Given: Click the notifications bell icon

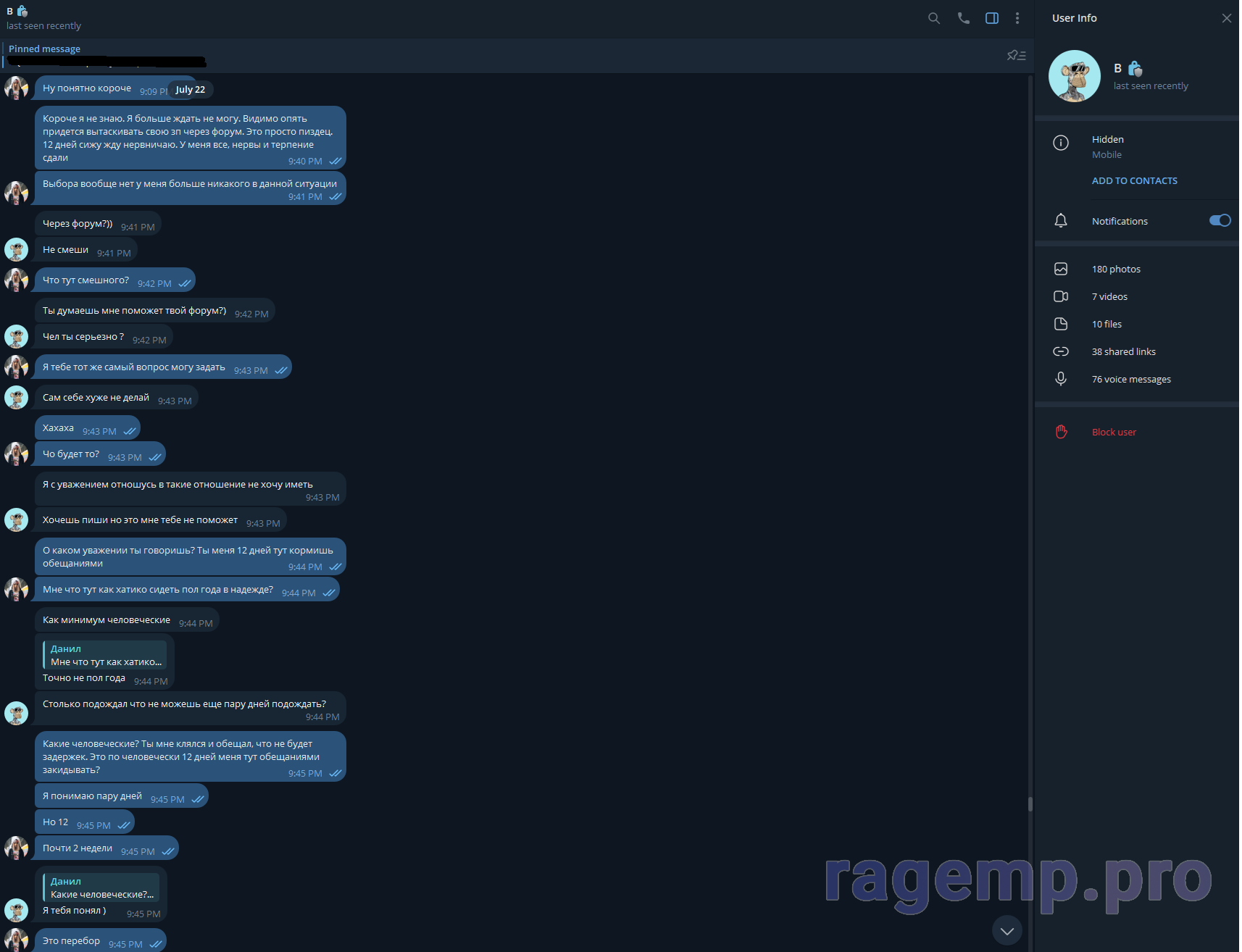Looking at the screenshot, I should pos(1061,221).
